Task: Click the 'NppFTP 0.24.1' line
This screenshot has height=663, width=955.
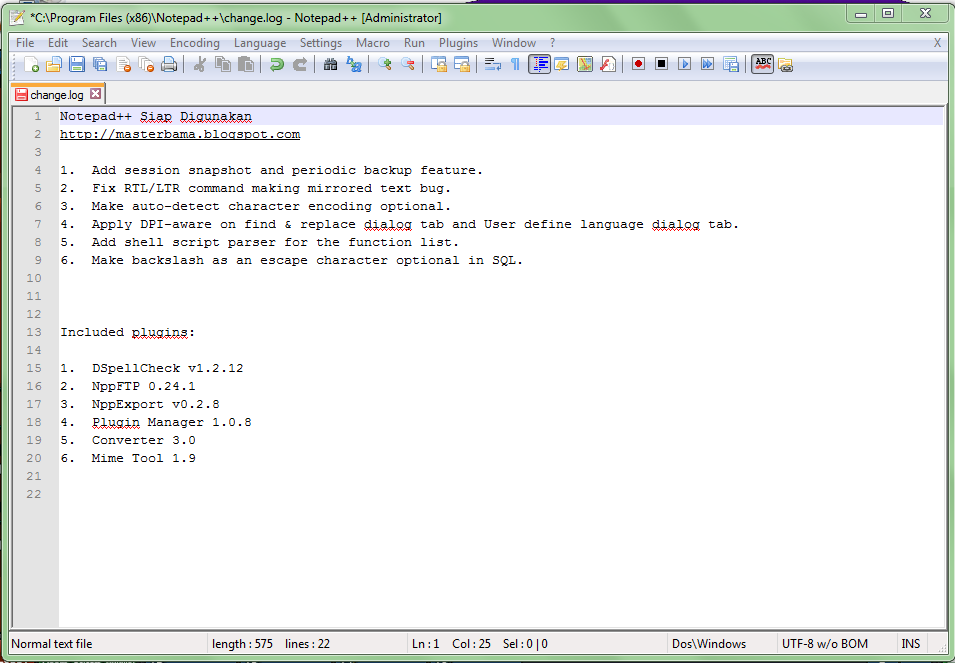Action: [143, 386]
